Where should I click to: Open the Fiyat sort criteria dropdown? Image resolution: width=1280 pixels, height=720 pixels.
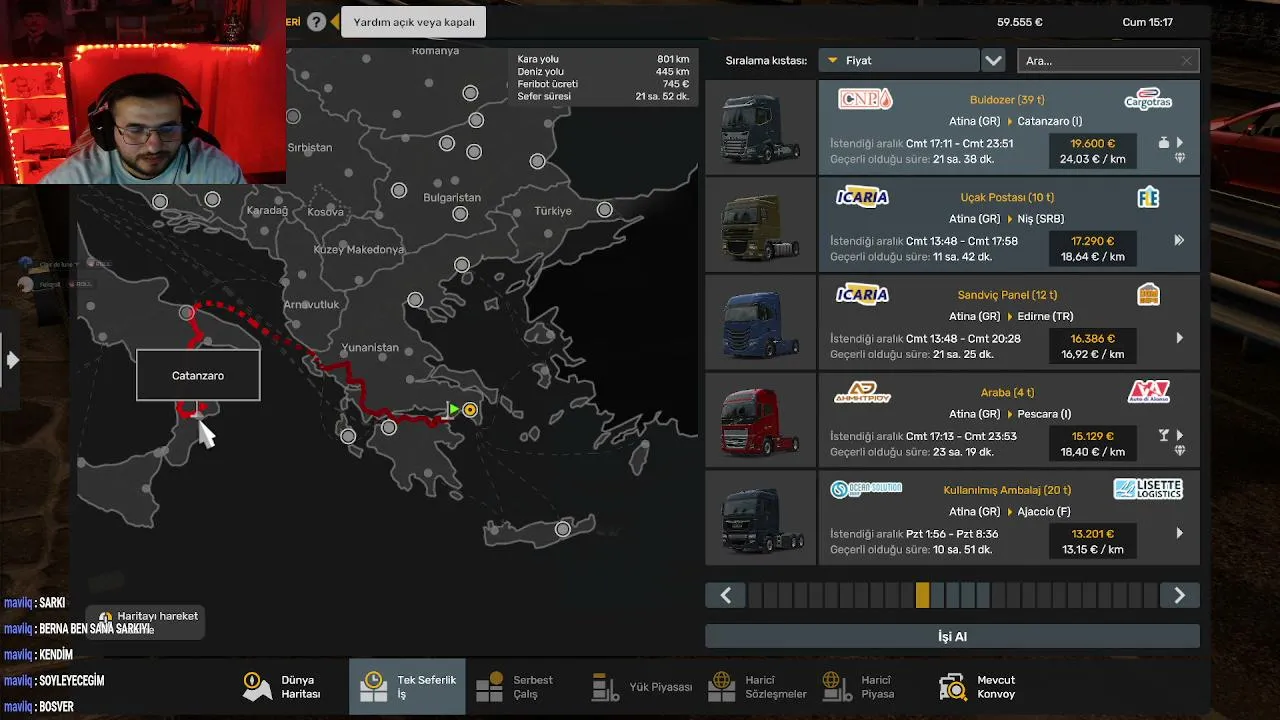point(898,61)
